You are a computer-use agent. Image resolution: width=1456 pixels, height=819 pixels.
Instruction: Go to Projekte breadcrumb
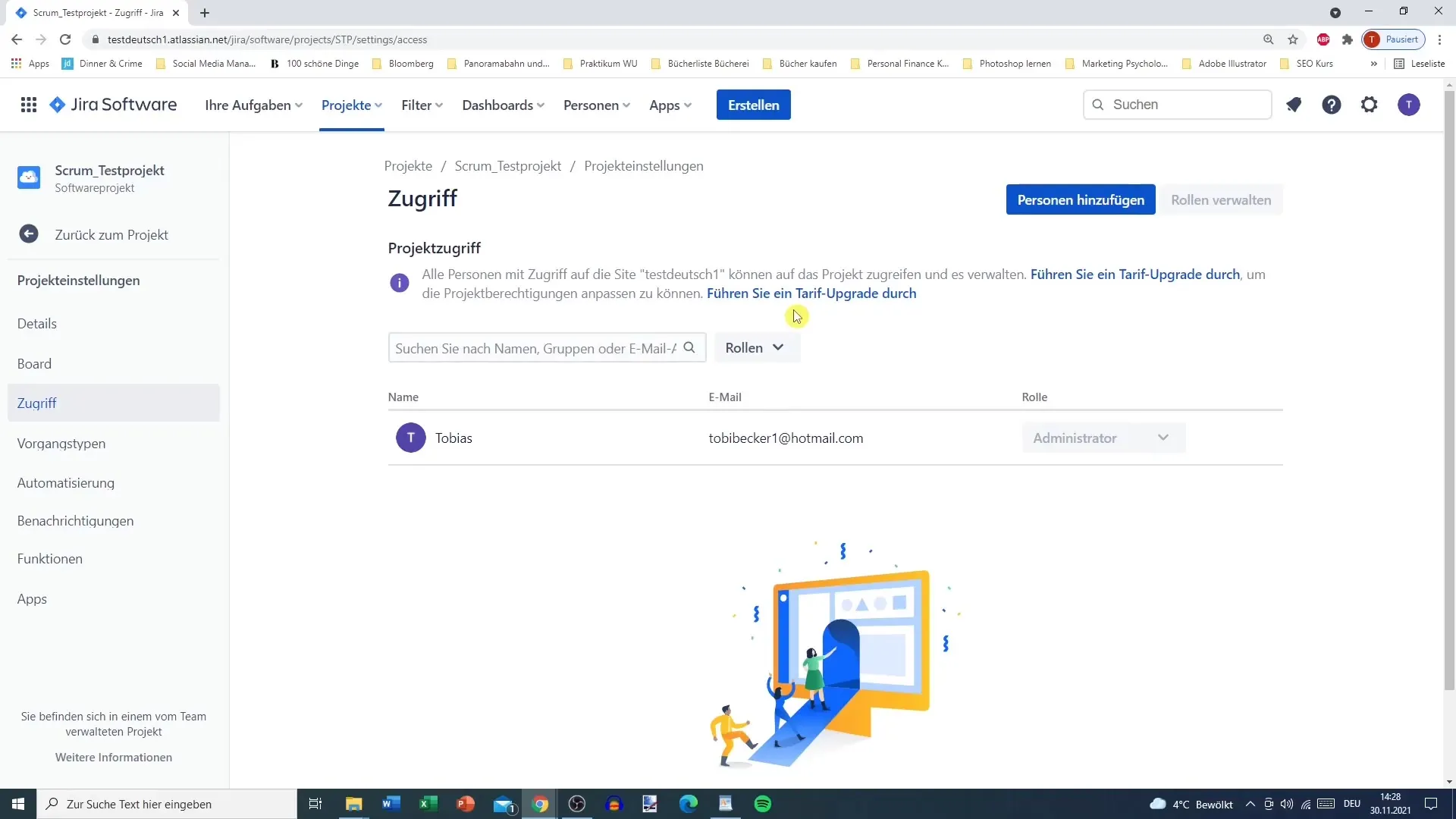pos(408,166)
